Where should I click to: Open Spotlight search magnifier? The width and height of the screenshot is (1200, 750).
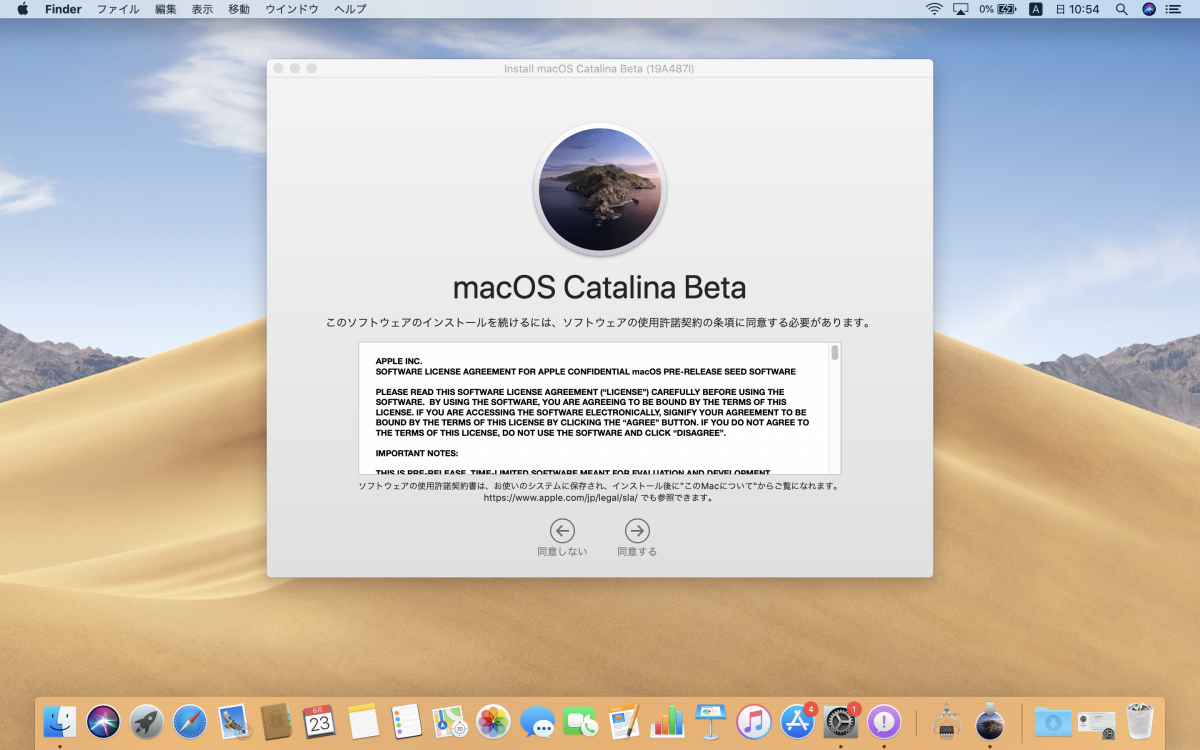1121,9
